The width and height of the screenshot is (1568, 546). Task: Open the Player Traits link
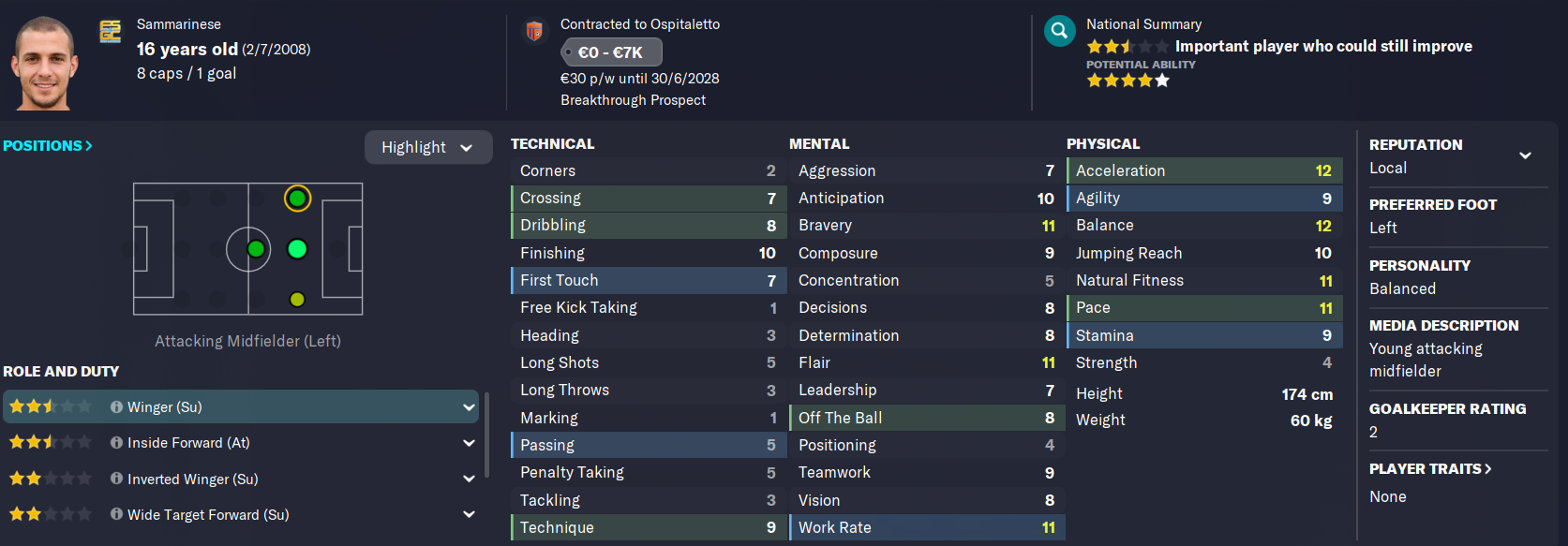(1429, 468)
